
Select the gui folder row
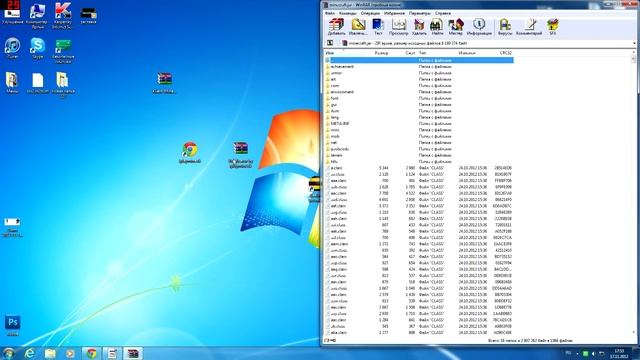(419, 104)
